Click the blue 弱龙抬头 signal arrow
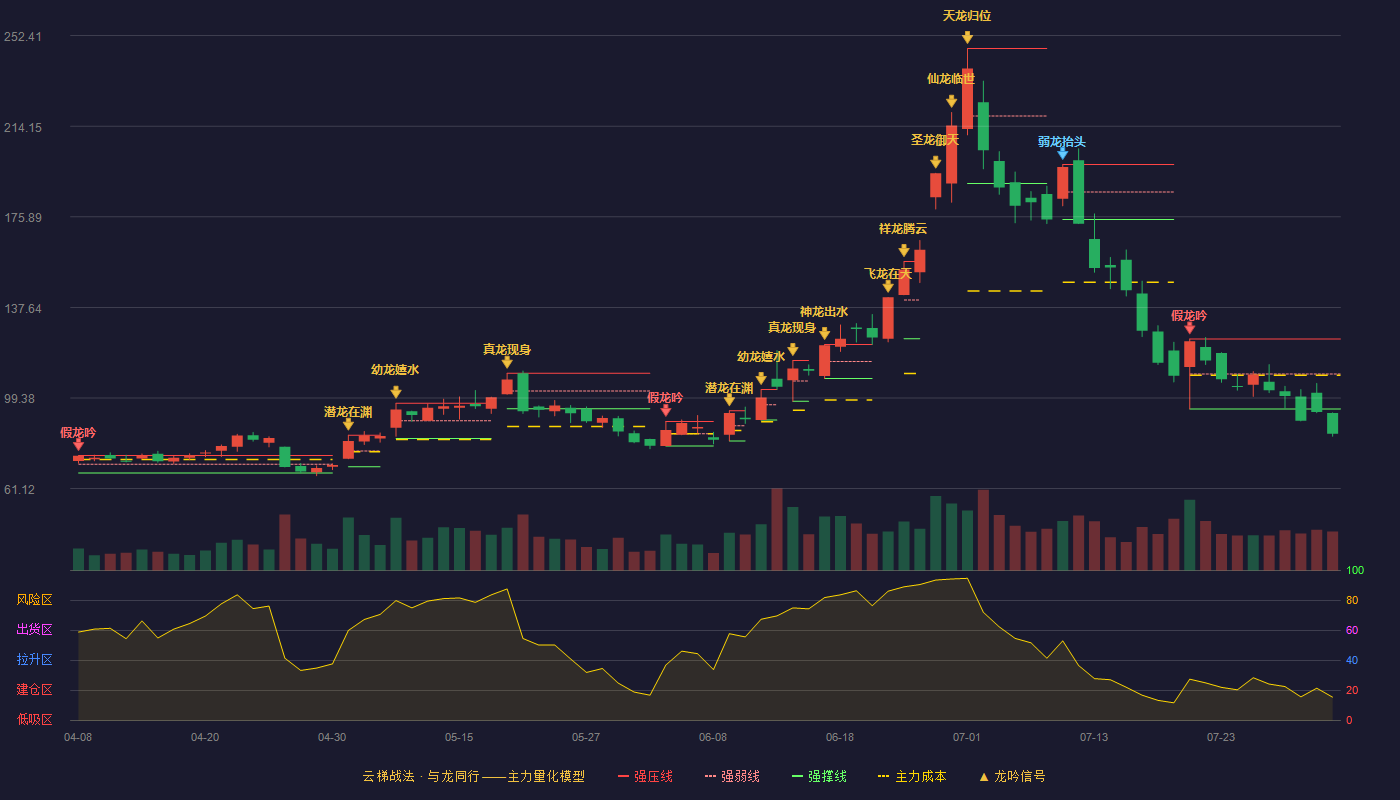The width and height of the screenshot is (1400, 800). pos(1063,154)
